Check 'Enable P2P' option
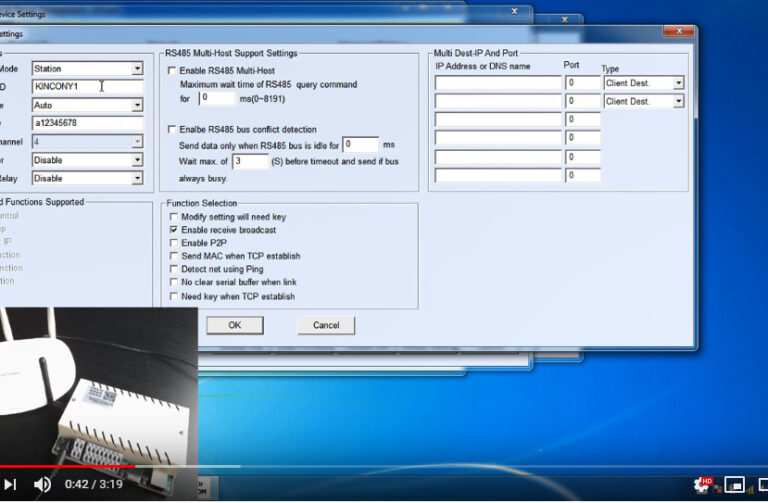 click(x=173, y=243)
